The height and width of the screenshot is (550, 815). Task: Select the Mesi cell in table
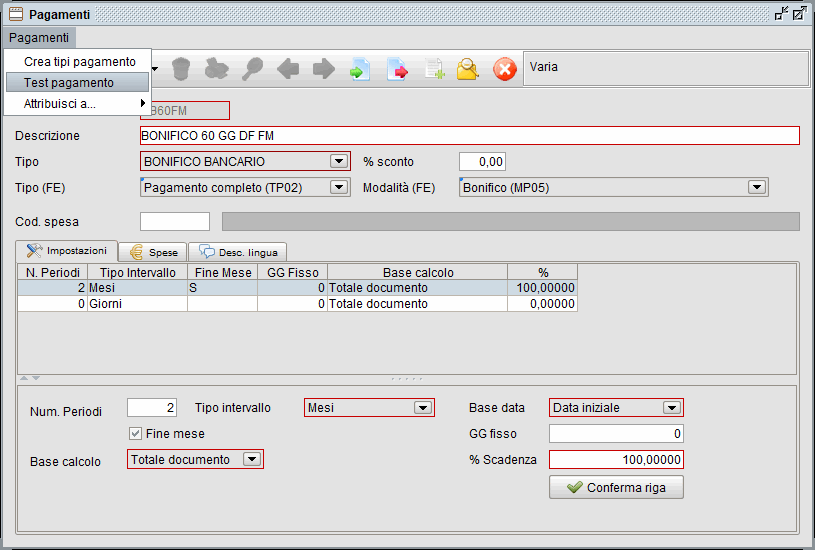click(138, 288)
